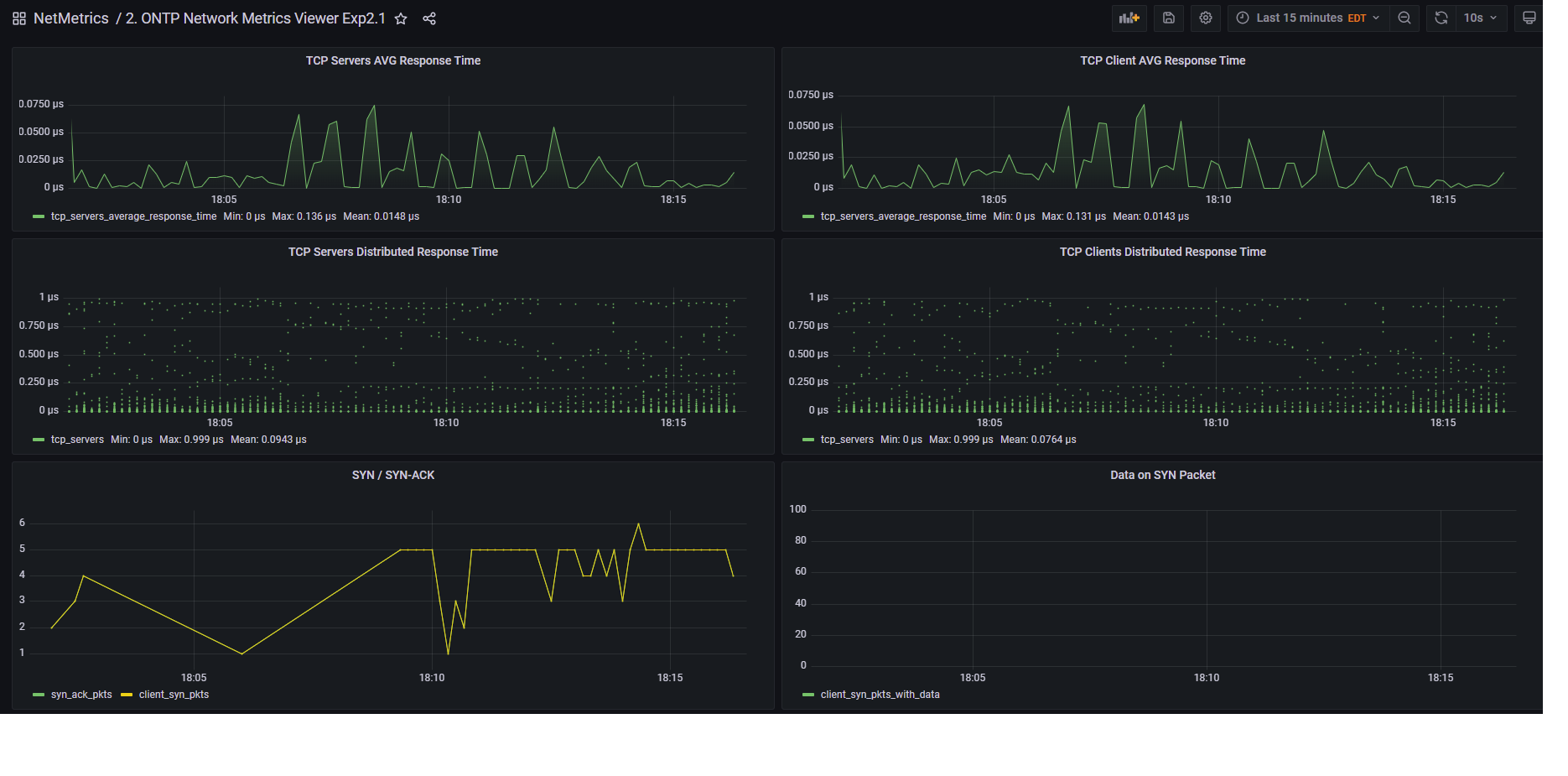
Task: Open TCP Servers AVG Response Time panel menu
Action: 392,60
